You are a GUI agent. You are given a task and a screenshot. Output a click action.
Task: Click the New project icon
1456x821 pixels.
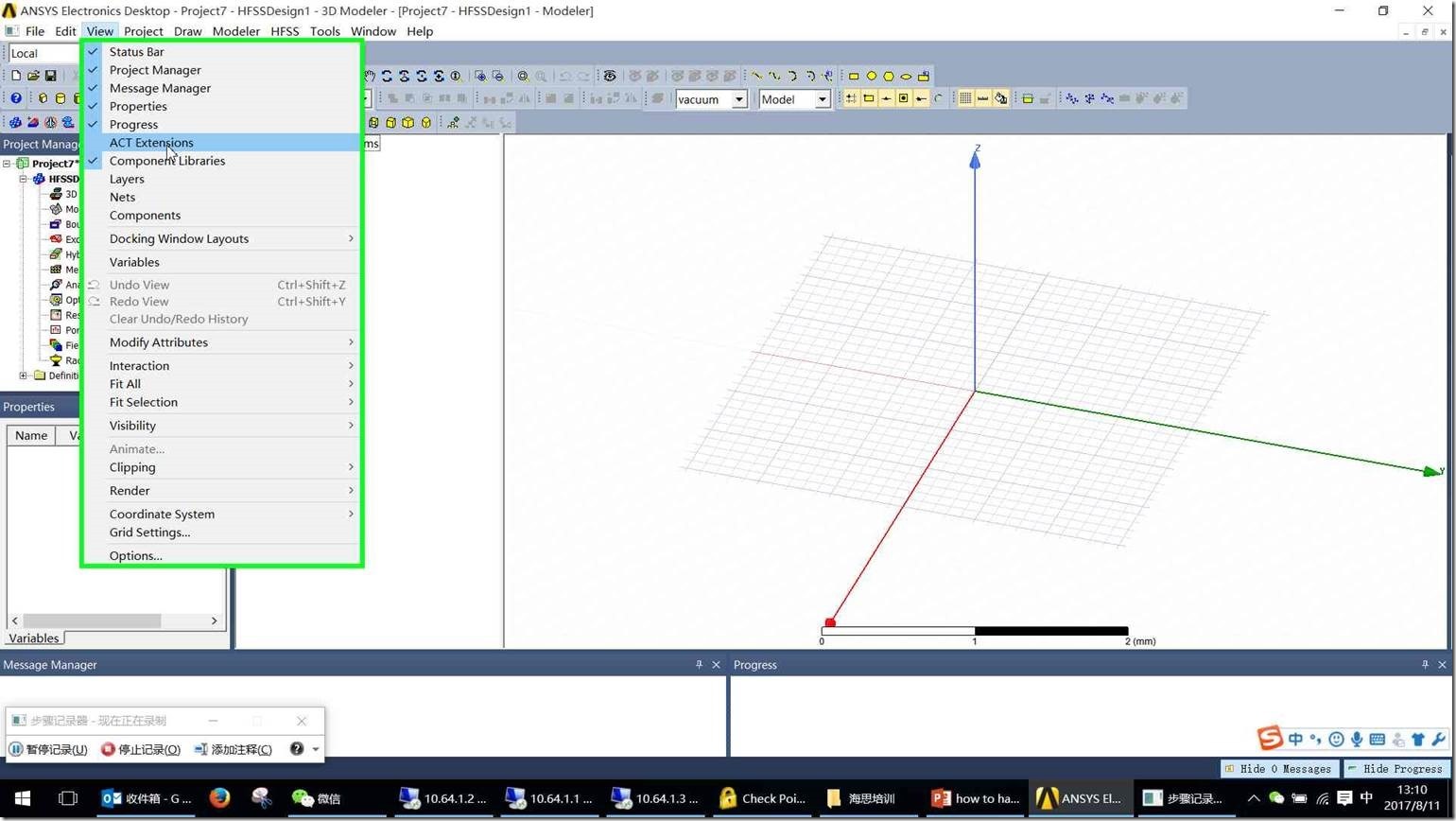coord(15,76)
